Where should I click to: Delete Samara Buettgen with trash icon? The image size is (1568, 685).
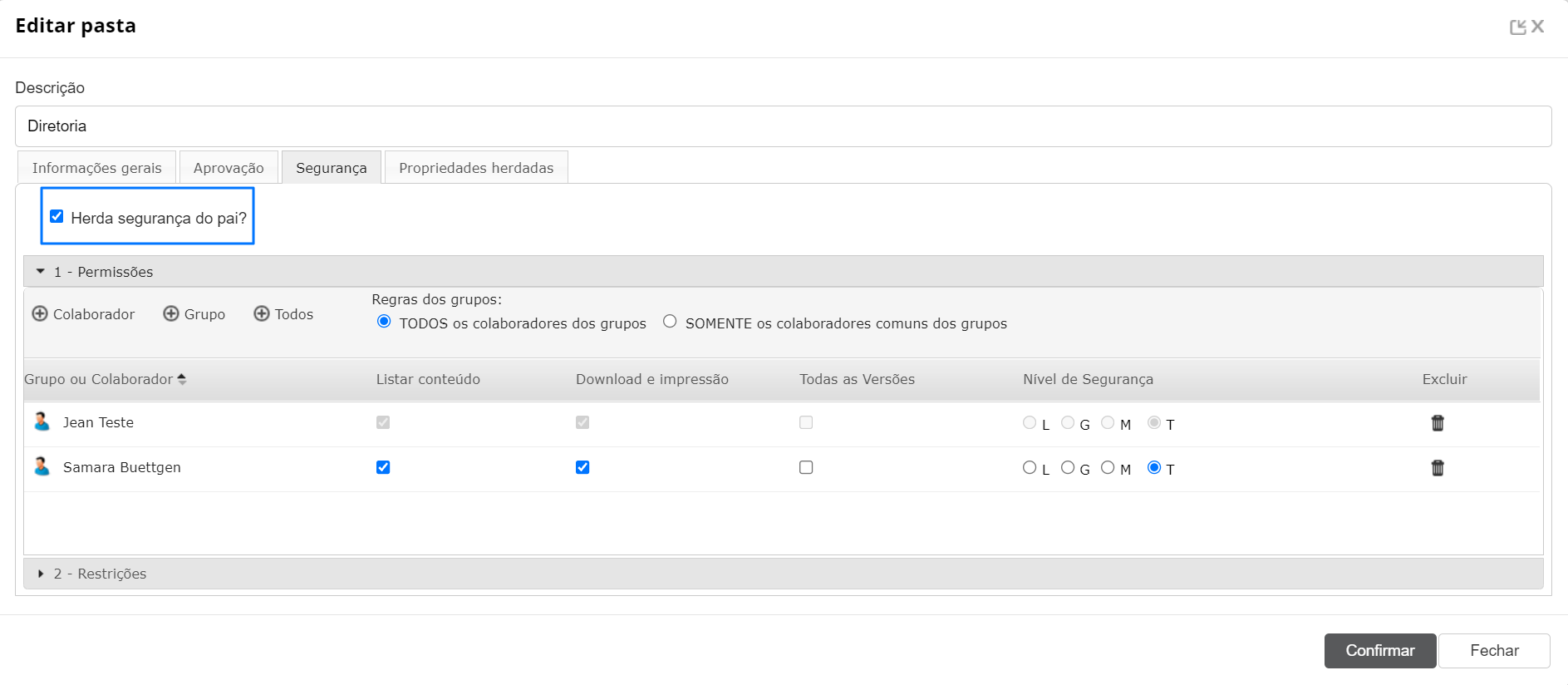(1438, 468)
